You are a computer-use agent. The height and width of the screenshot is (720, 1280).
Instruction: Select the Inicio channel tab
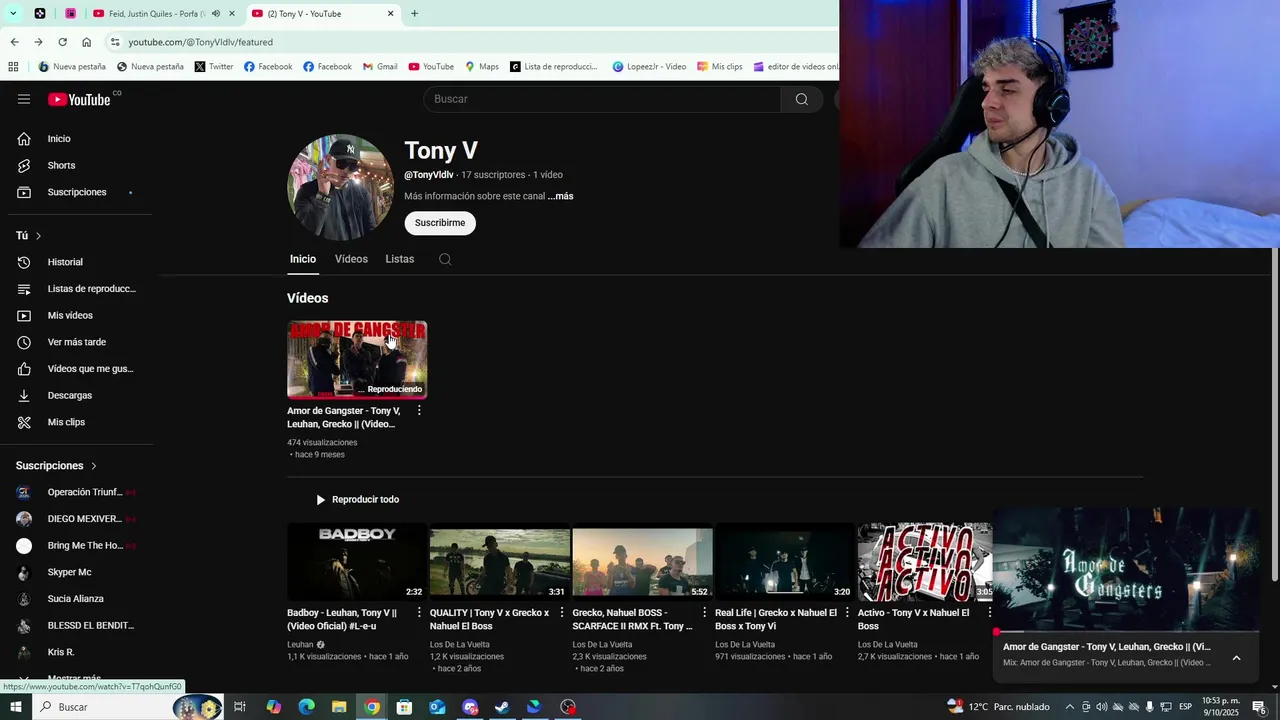[x=303, y=259]
